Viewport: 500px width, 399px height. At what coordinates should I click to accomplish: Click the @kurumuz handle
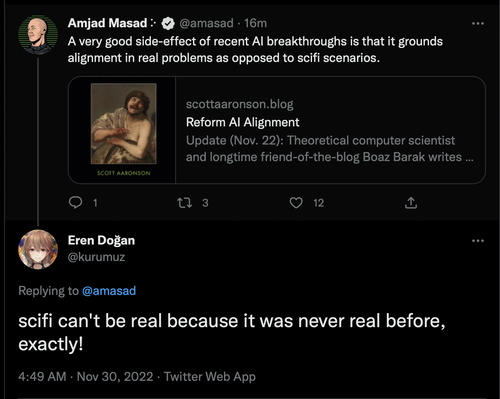(x=96, y=257)
